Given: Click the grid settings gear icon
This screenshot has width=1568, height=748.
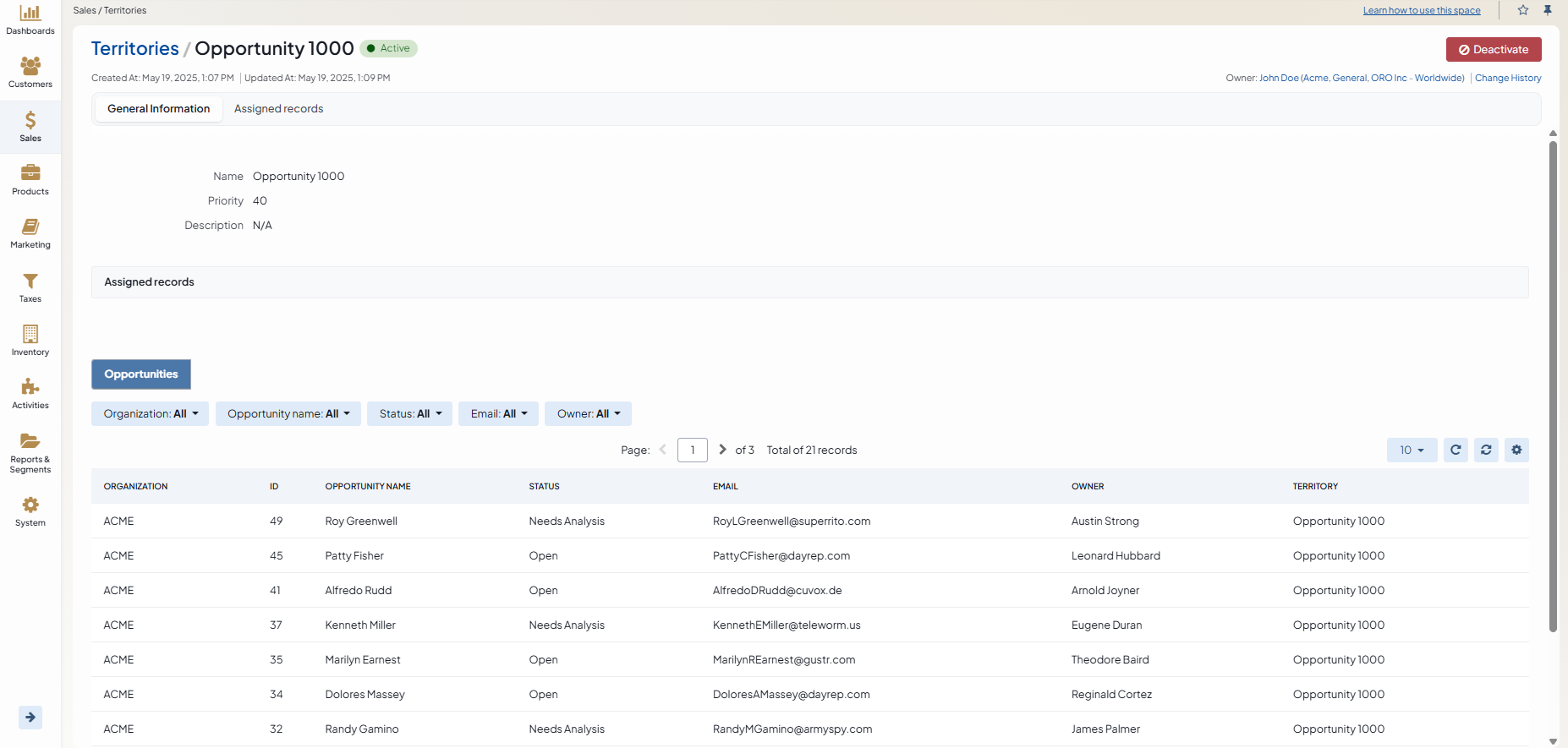Looking at the screenshot, I should click(x=1516, y=450).
